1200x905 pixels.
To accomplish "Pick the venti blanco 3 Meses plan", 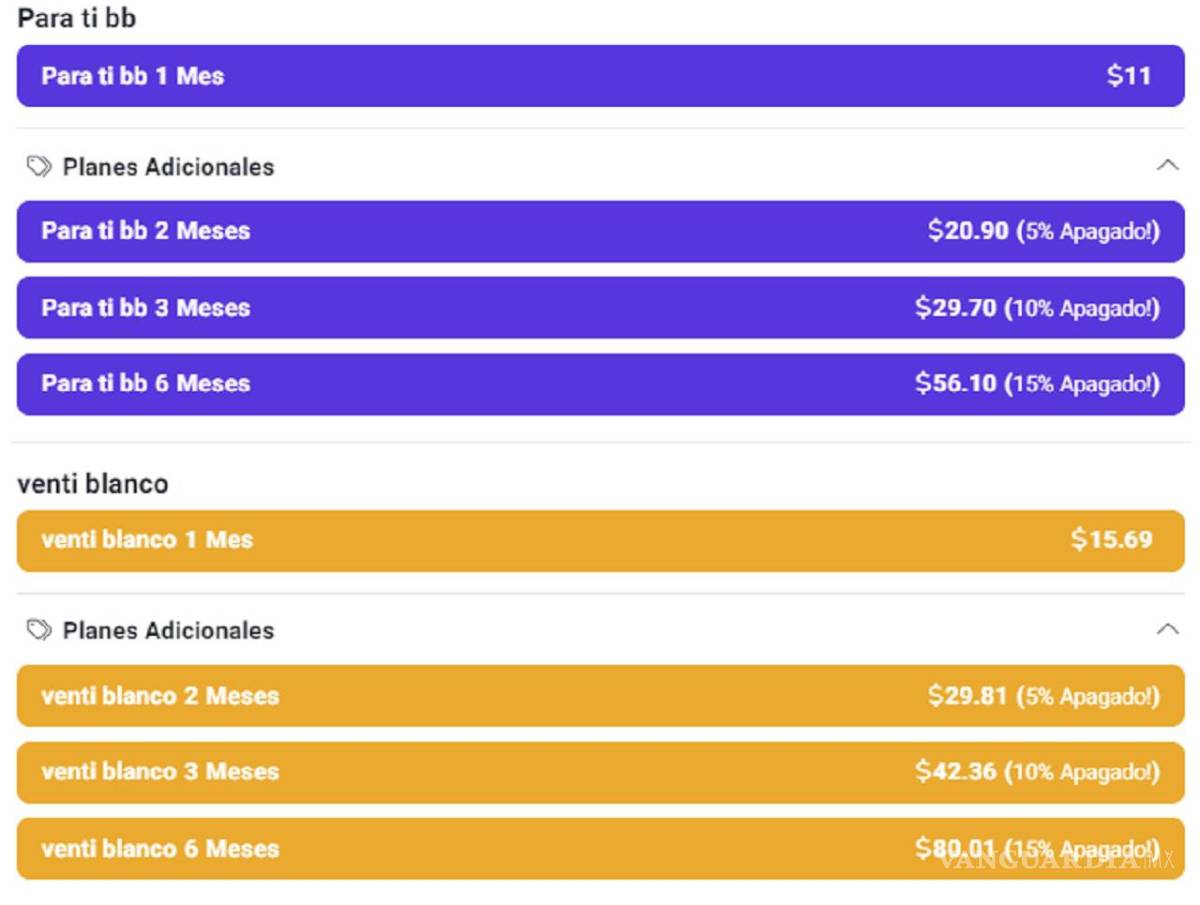I will 600,772.
